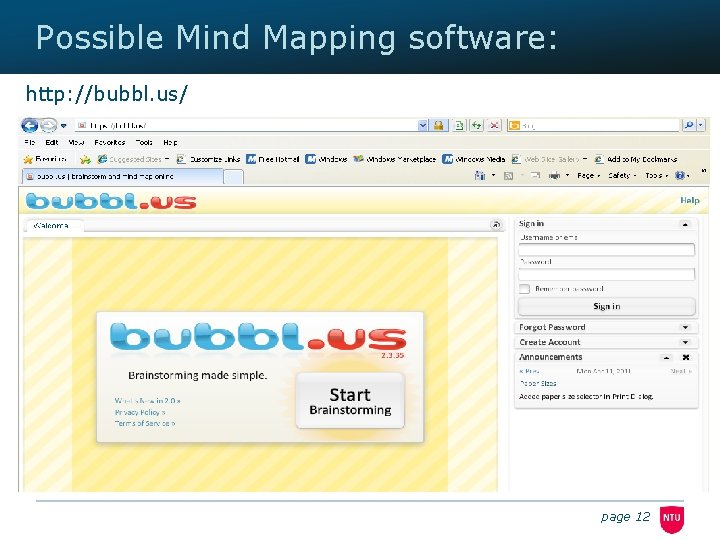
Task: Click the magnifier Search icon
Action: [689, 125]
